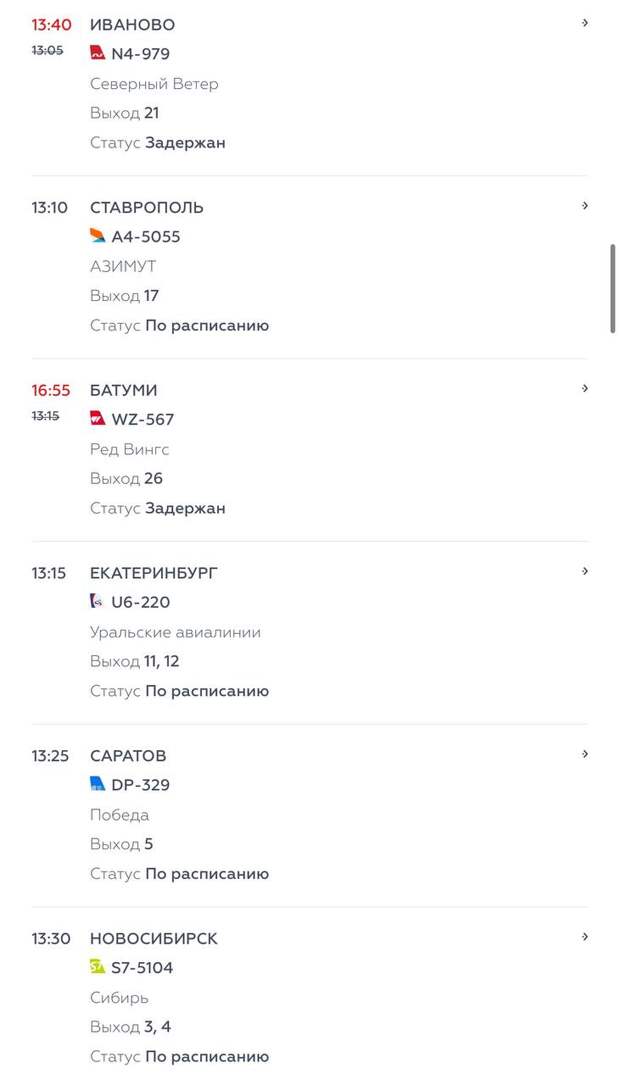Open flight number N4-979
This screenshot has width=620, height=1085.
click(141, 54)
